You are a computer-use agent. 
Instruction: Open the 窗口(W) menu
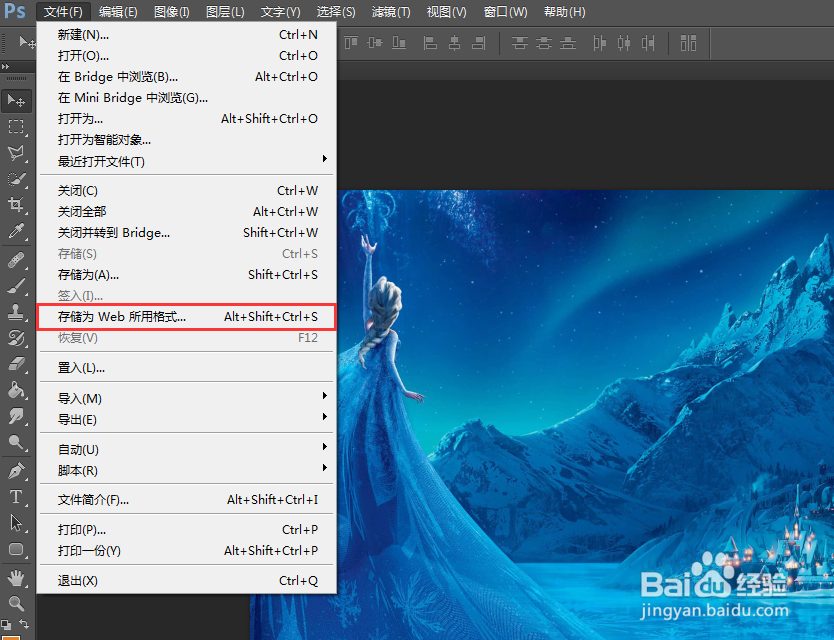(x=505, y=12)
